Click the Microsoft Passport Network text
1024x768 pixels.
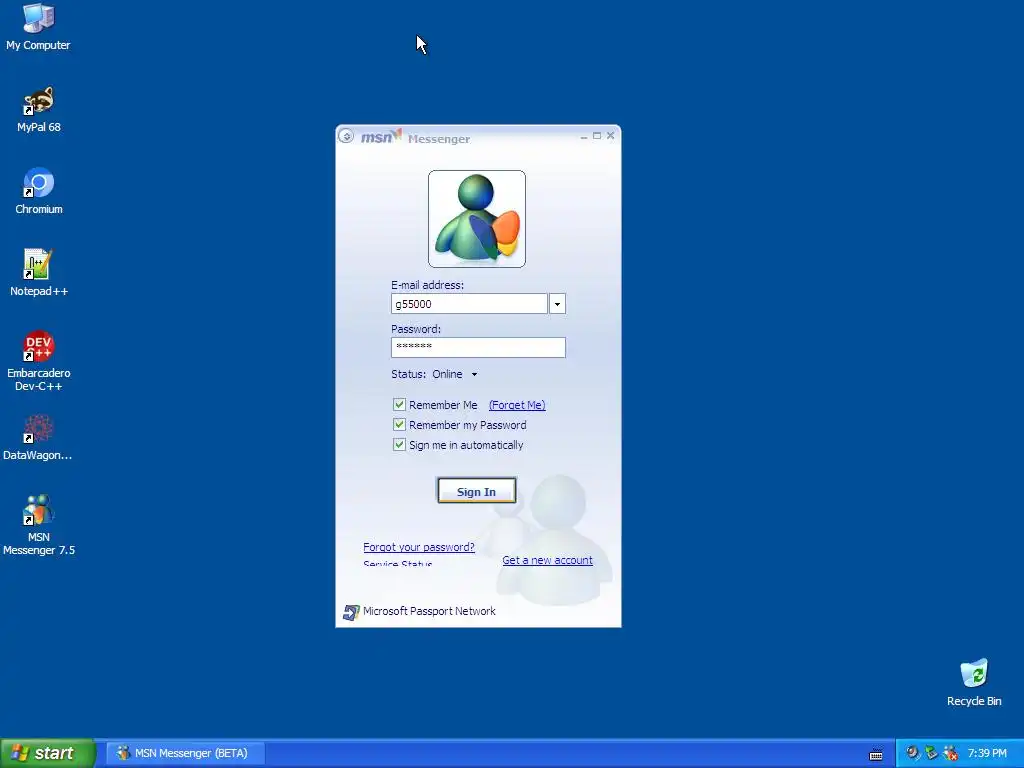tap(429, 611)
